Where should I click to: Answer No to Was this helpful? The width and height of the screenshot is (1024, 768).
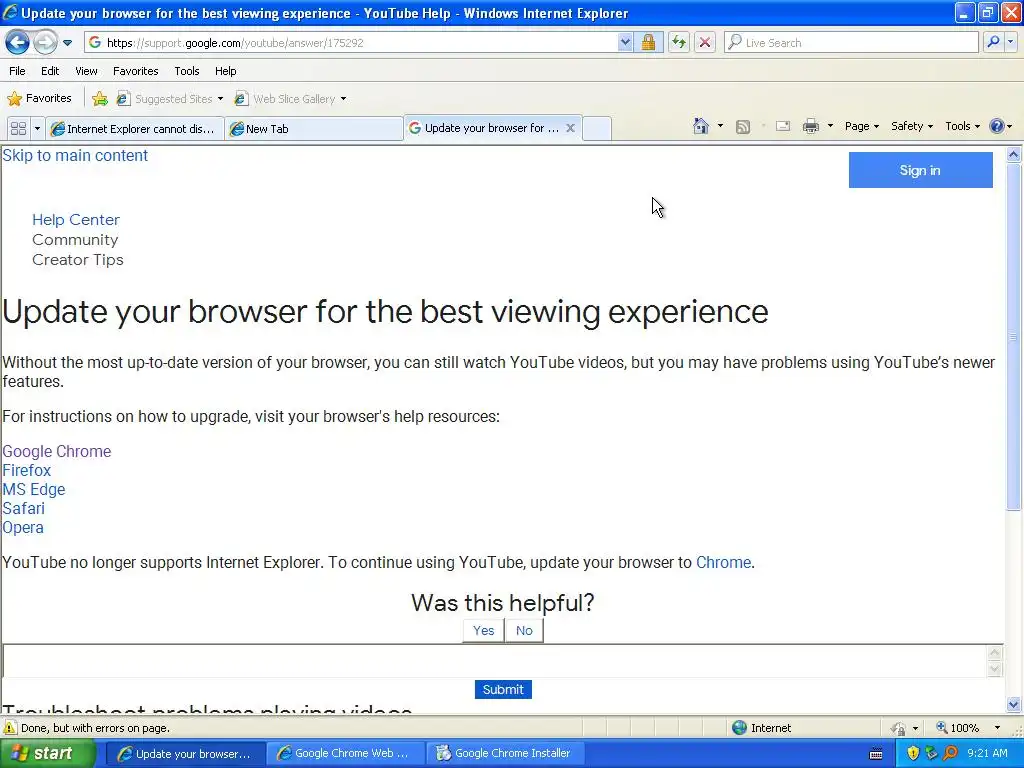tap(524, 630)
